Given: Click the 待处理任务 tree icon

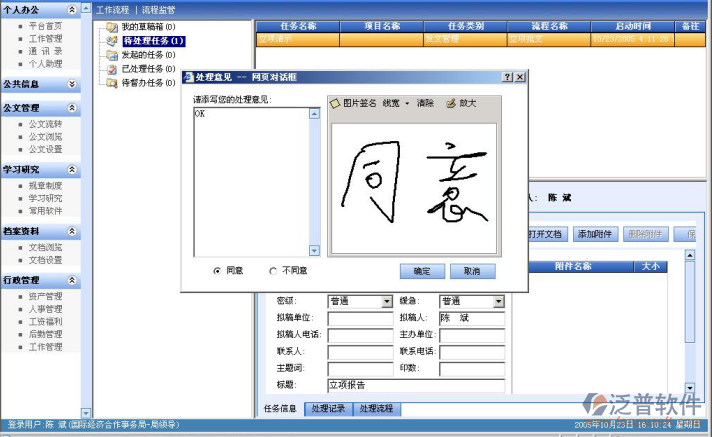Looking at the screenshot, I should 112,41.
